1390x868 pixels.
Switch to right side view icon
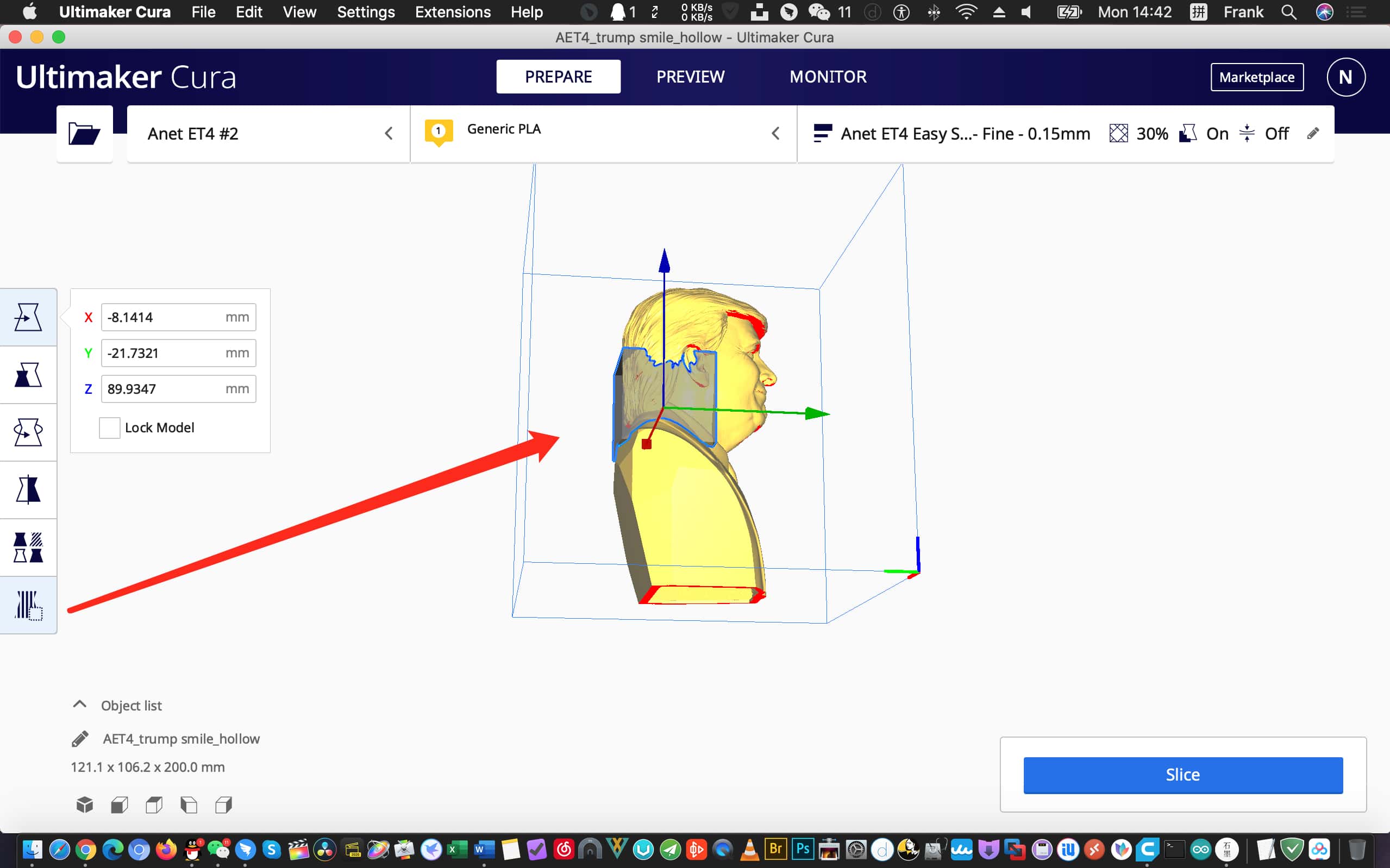pos(223,805)
